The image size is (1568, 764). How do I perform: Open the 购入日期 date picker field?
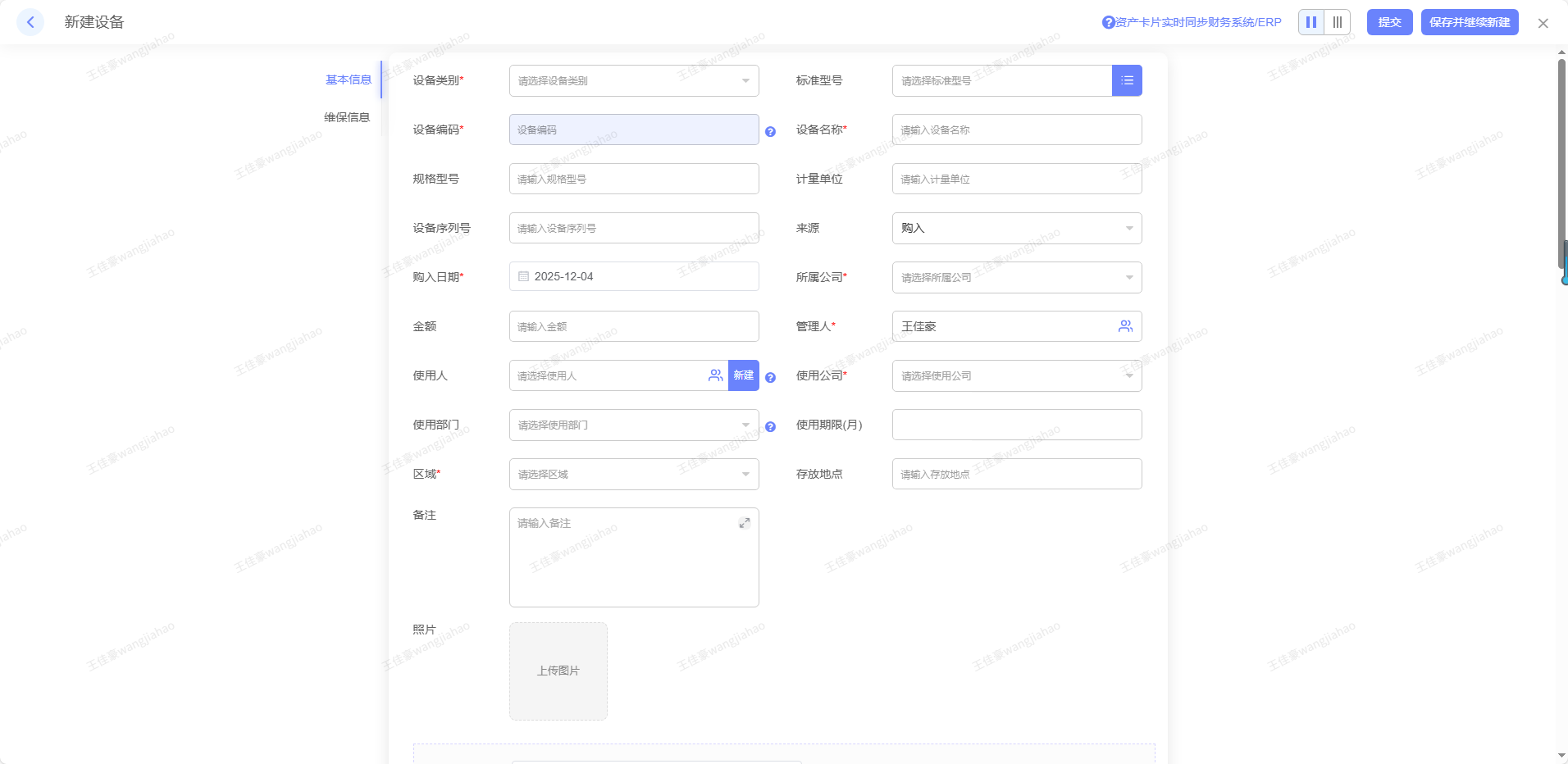coord(633,277)
